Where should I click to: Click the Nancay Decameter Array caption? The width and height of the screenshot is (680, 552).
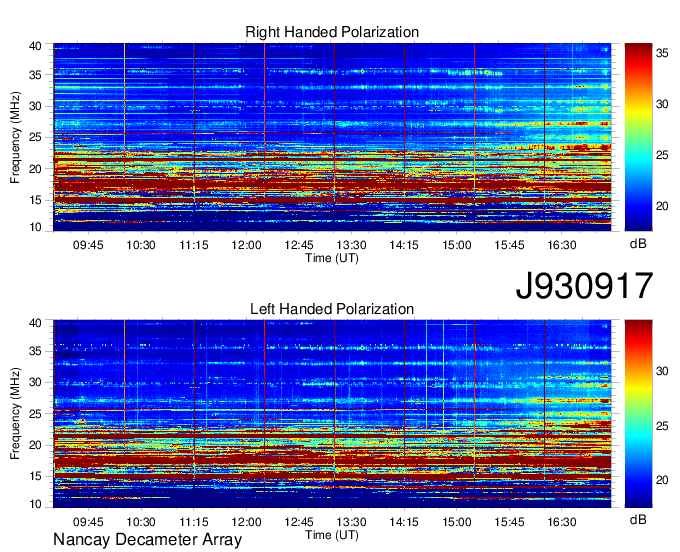pos(147,540)
